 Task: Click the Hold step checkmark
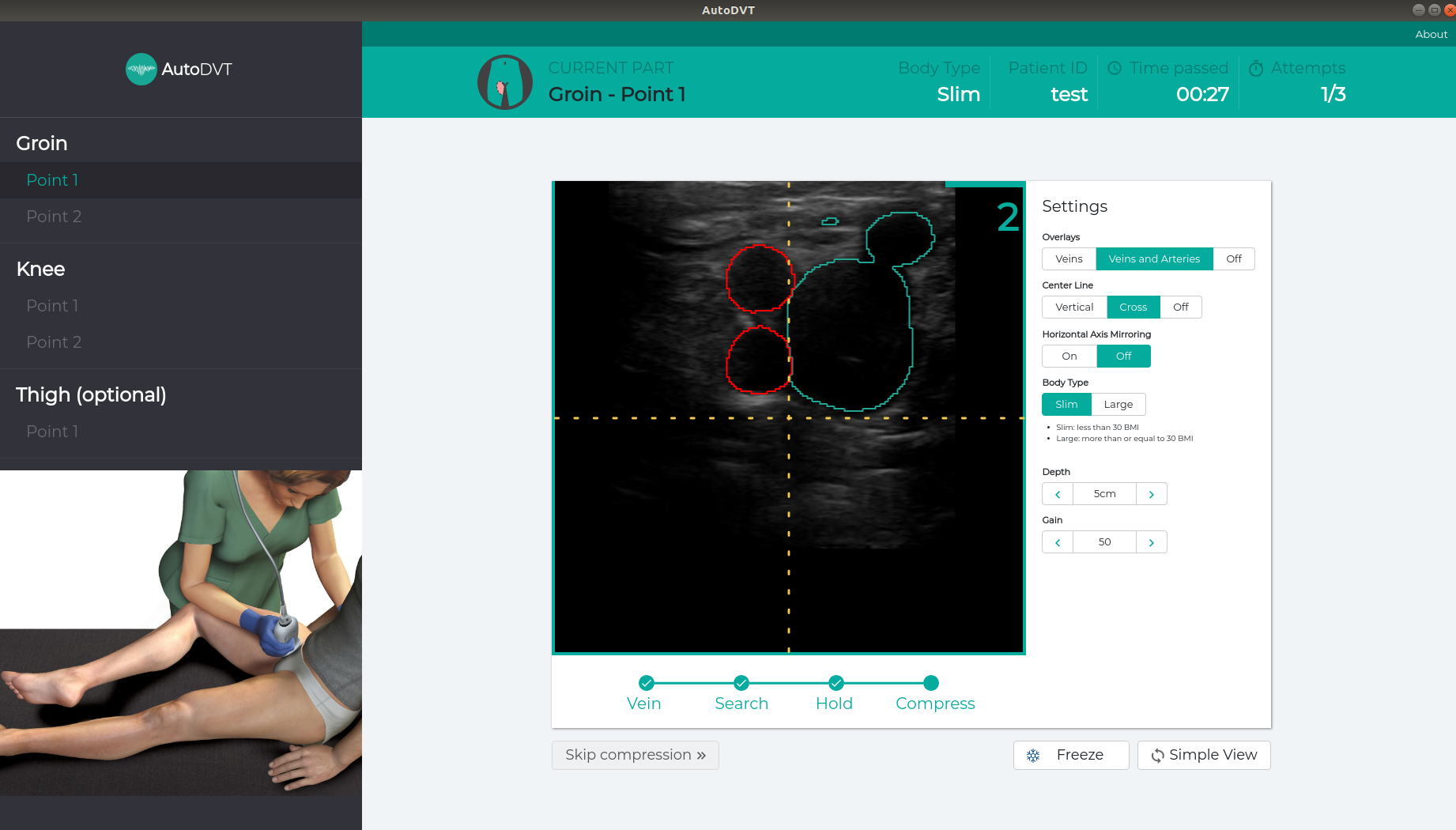(x=836, y=683)
